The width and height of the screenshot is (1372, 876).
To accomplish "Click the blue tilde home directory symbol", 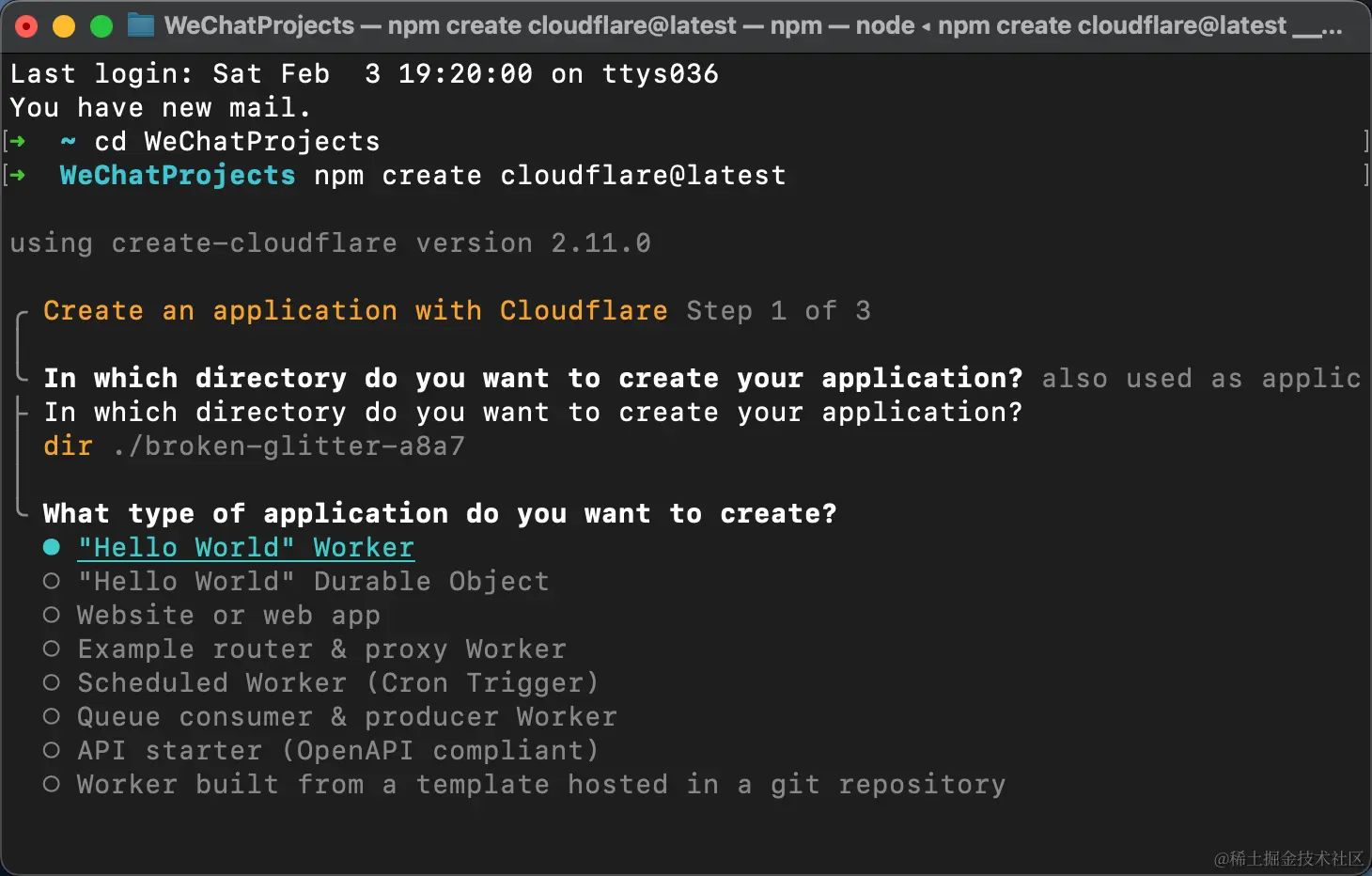I will click(68, 141).
